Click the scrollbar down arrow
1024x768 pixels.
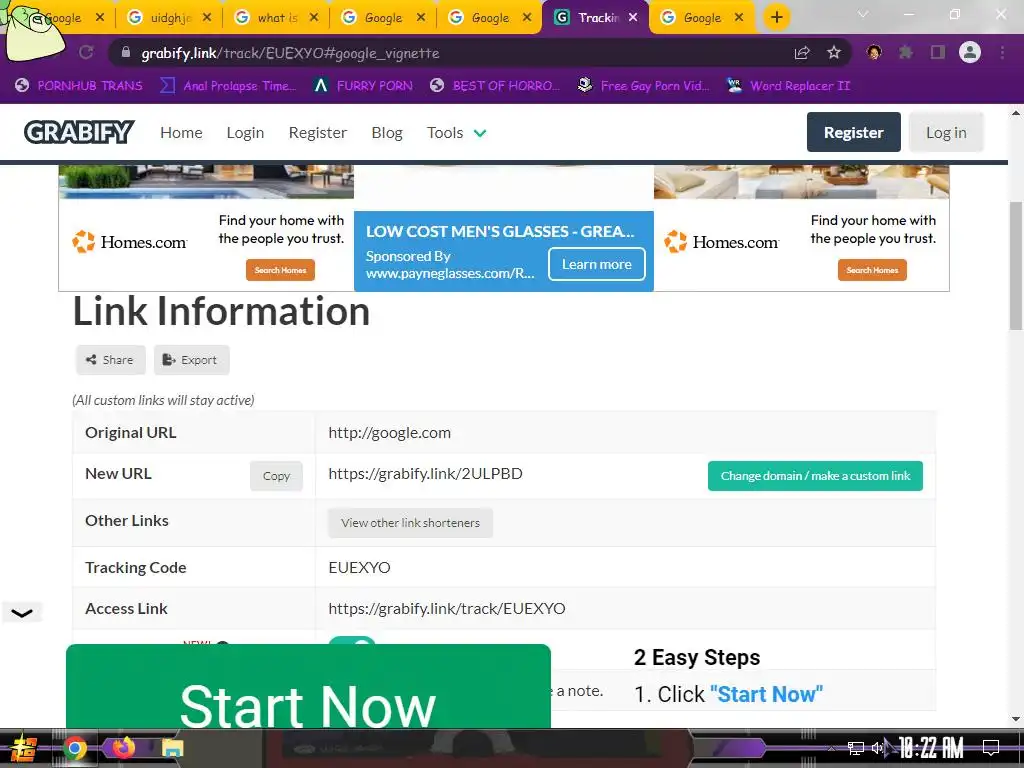coord(1016,719)
